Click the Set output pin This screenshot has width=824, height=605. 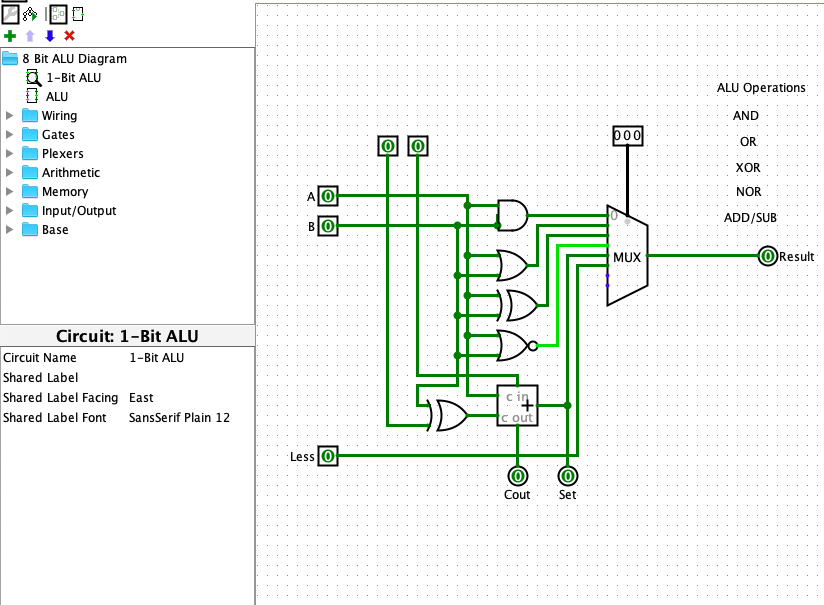(568, 476)
